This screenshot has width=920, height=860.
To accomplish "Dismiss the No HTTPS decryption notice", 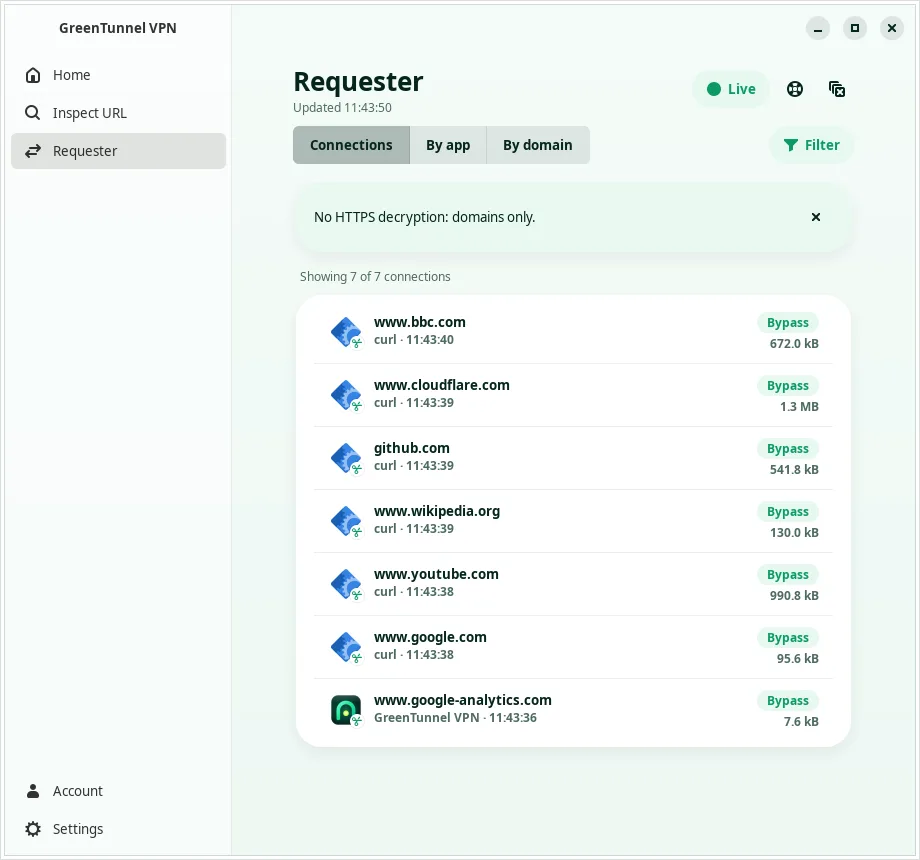I will click(x=816, y=217).
